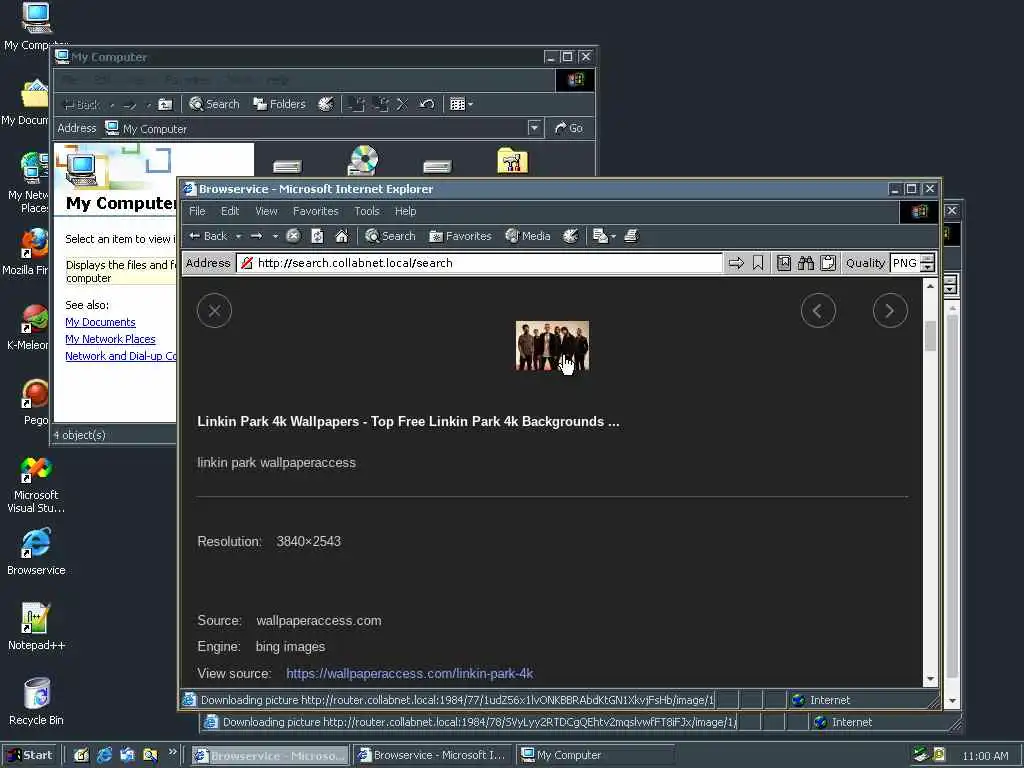
Task: Switch to My Computer taskbar button
Action: [596, 756]
